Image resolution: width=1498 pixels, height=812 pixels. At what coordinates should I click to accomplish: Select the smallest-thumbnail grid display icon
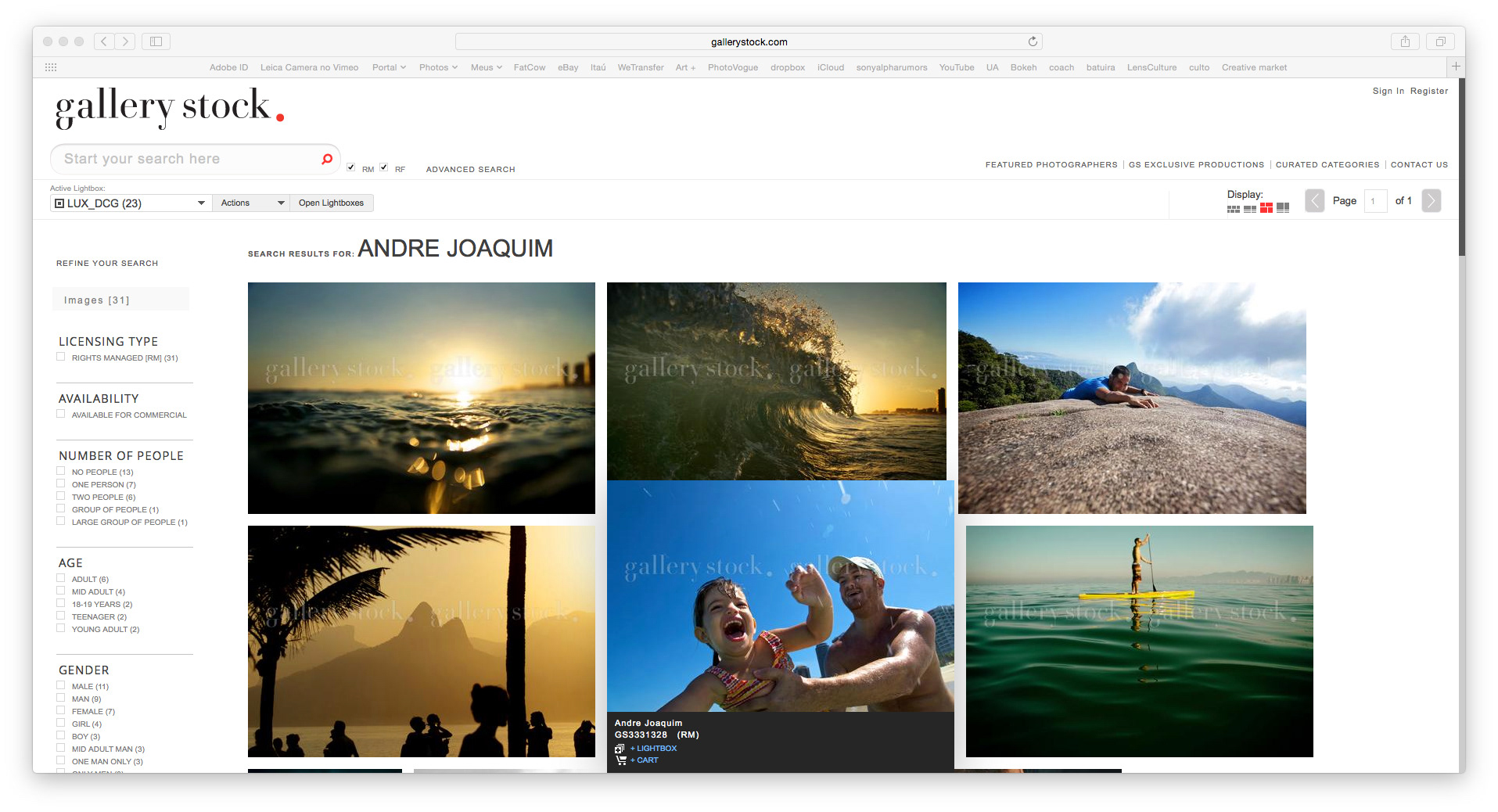click(1234, 209)
